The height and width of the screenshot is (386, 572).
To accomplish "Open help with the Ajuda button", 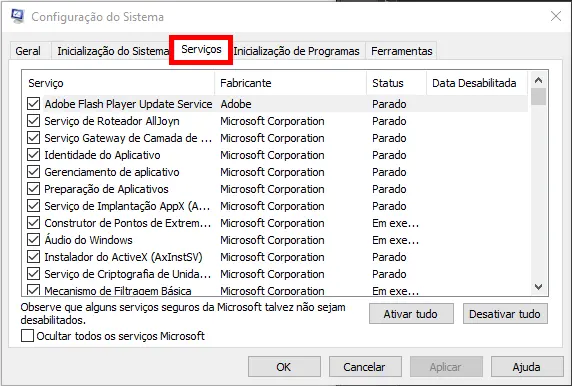I will [527, 367].
